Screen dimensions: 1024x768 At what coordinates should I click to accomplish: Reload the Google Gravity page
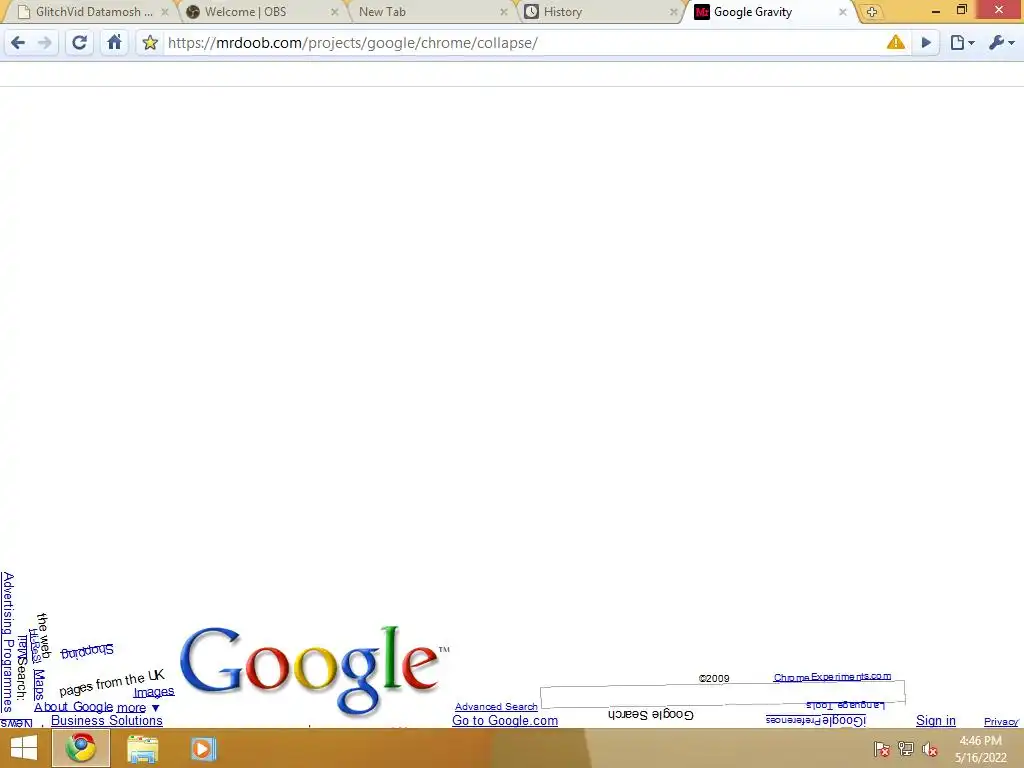point(79,43)
